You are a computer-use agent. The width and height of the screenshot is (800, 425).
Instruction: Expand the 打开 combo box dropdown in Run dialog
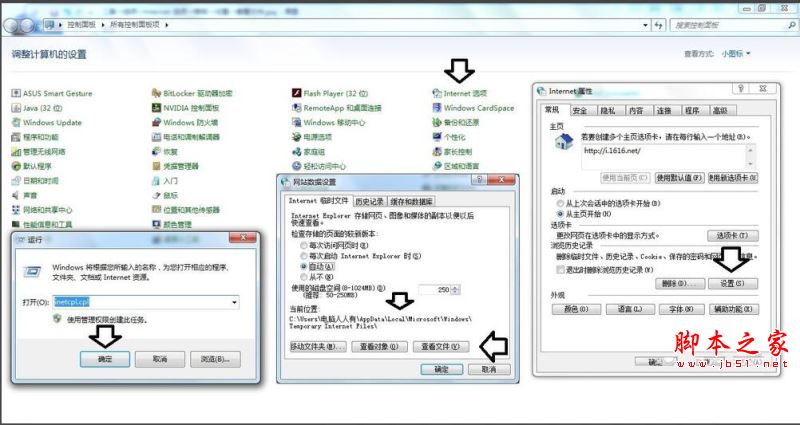(234, 303)
